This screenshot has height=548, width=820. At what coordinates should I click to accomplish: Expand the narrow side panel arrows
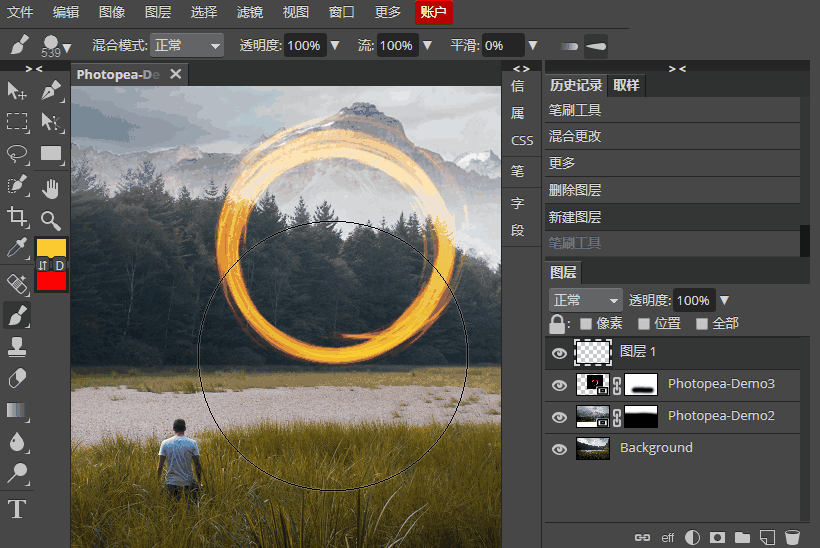(x=521, y=68)
